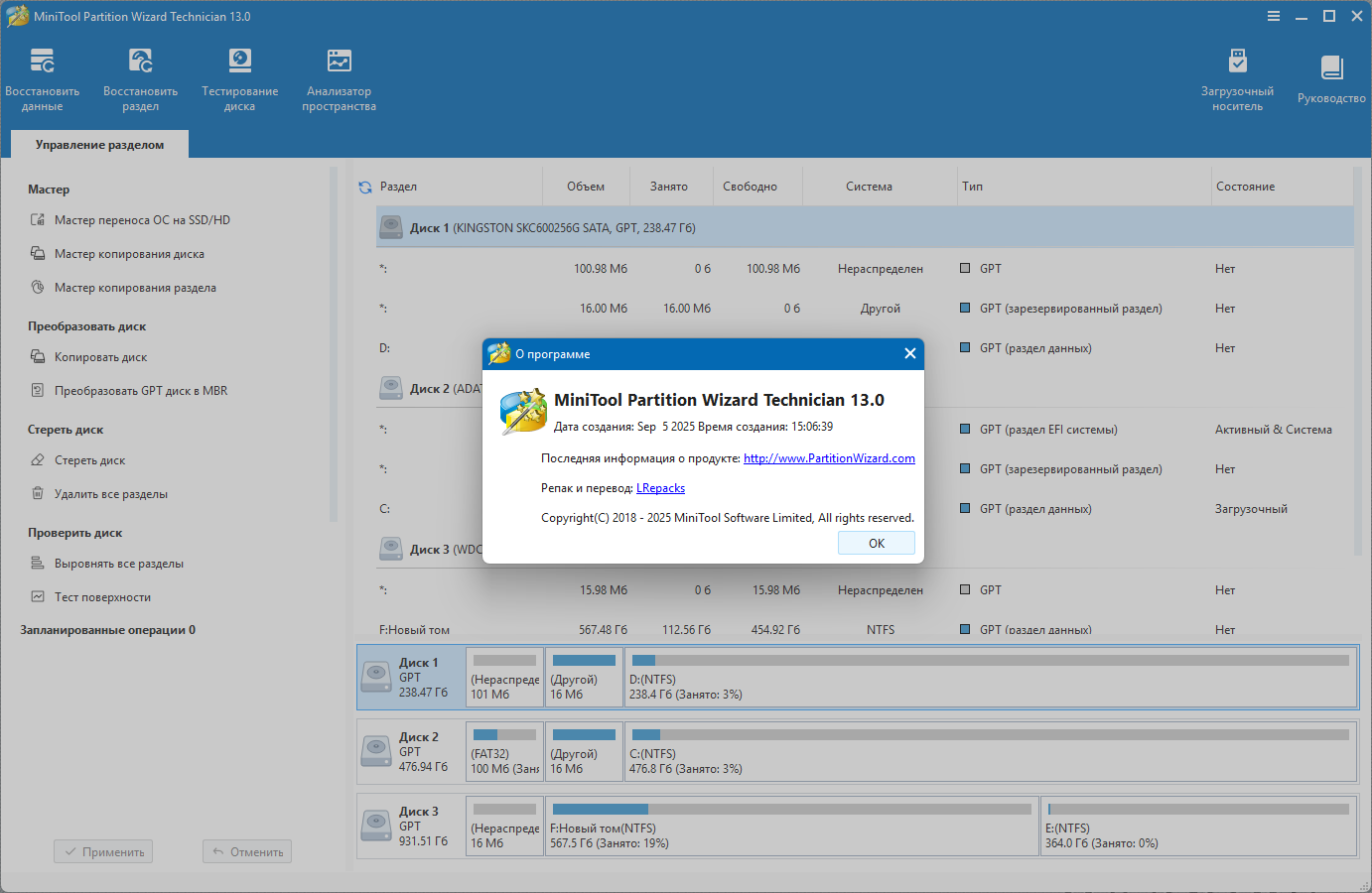Viewport: 1372px width, 893px height.
Task: Launch Тестирование диска benchmark
Action: click(x=239, y=79)
